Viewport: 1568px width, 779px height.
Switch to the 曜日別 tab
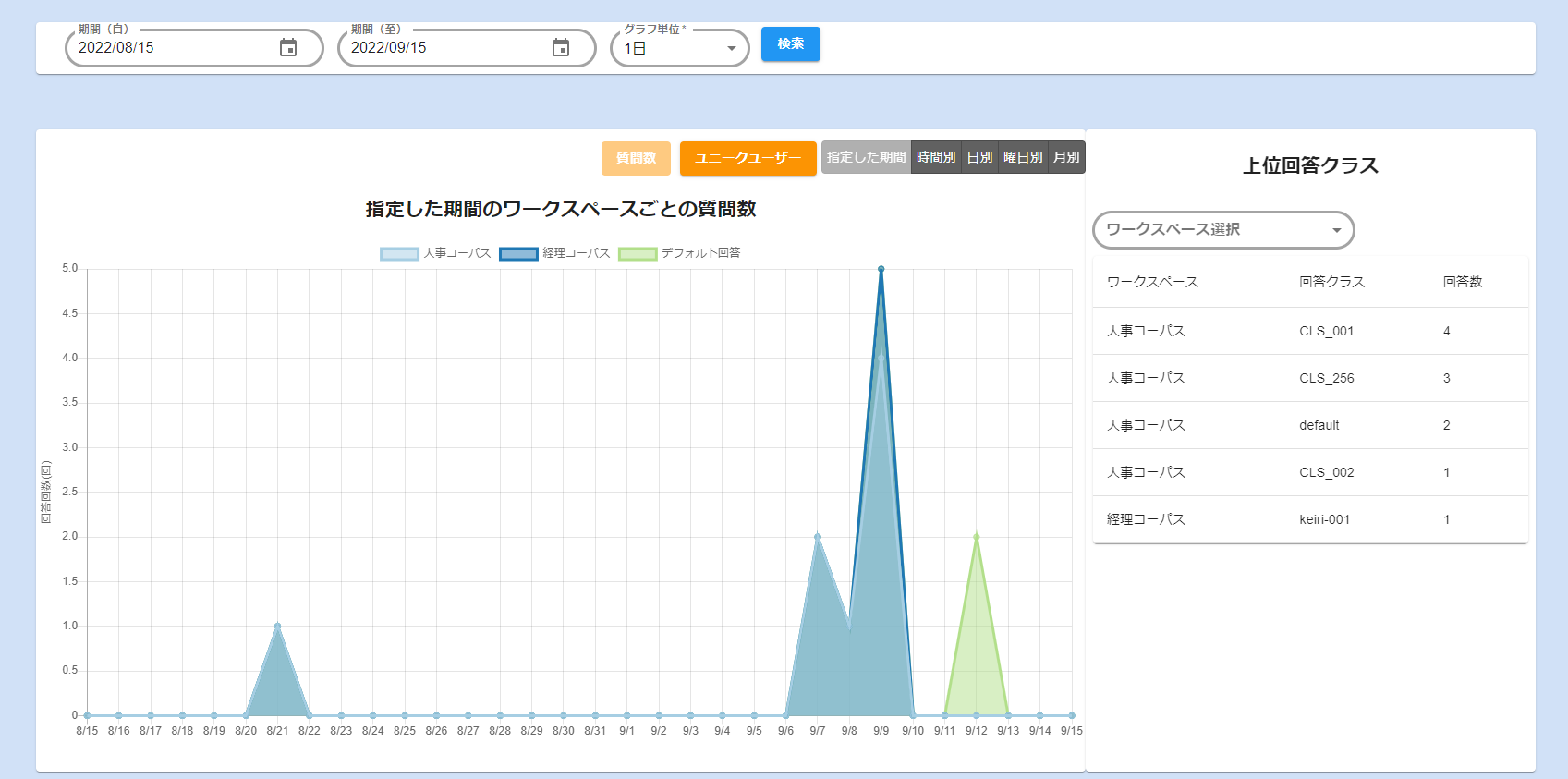[x=1023, y=158]
